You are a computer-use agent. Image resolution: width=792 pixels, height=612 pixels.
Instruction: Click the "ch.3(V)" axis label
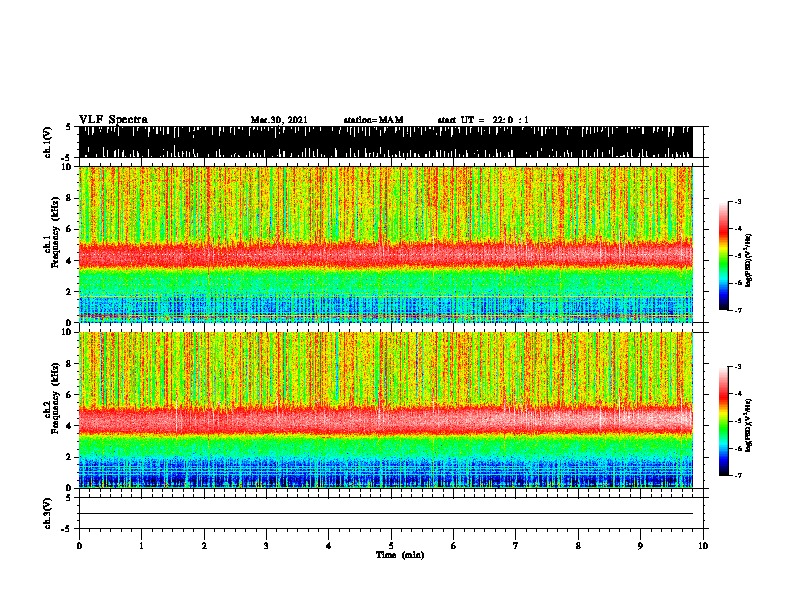(x=48, y=513)
